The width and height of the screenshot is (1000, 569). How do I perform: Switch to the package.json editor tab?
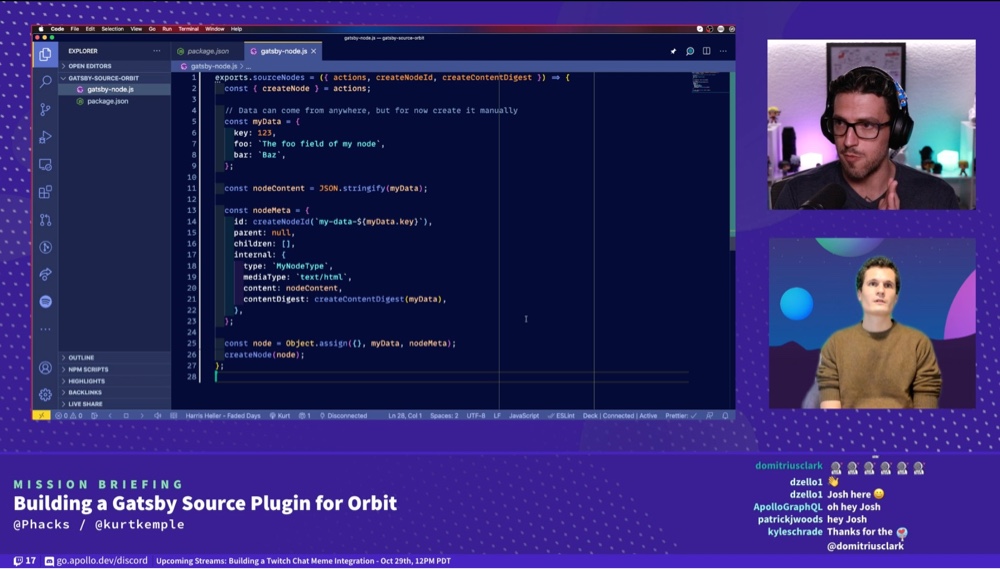[x=207, y=51]
